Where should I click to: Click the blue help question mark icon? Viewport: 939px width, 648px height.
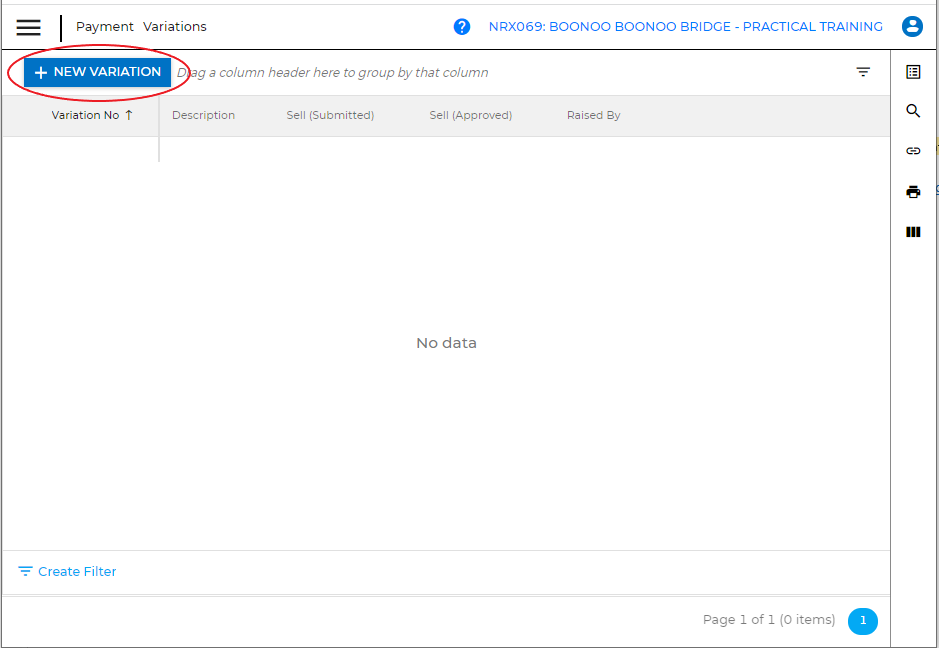coord(462,27)
